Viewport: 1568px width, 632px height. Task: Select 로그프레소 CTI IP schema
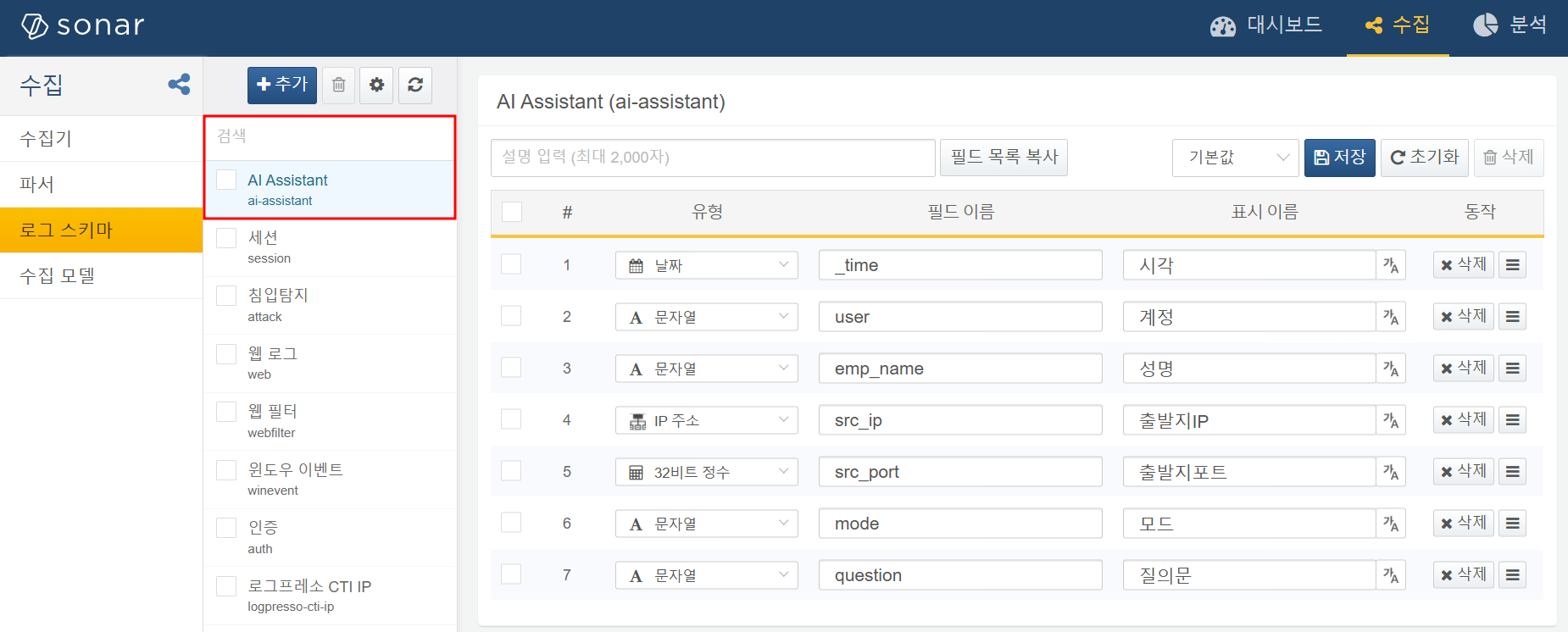330,596
